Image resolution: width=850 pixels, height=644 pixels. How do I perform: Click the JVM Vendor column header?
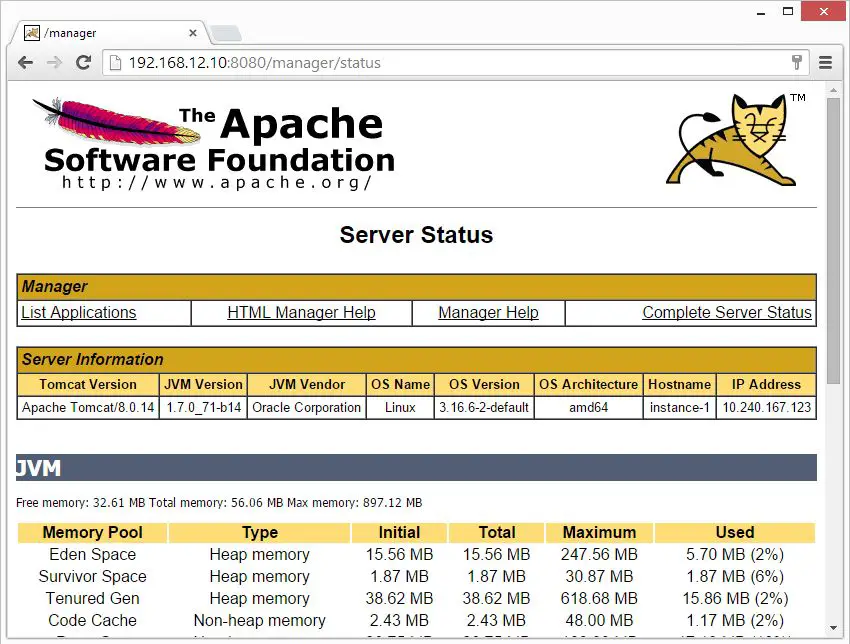(x=307, y=384)
